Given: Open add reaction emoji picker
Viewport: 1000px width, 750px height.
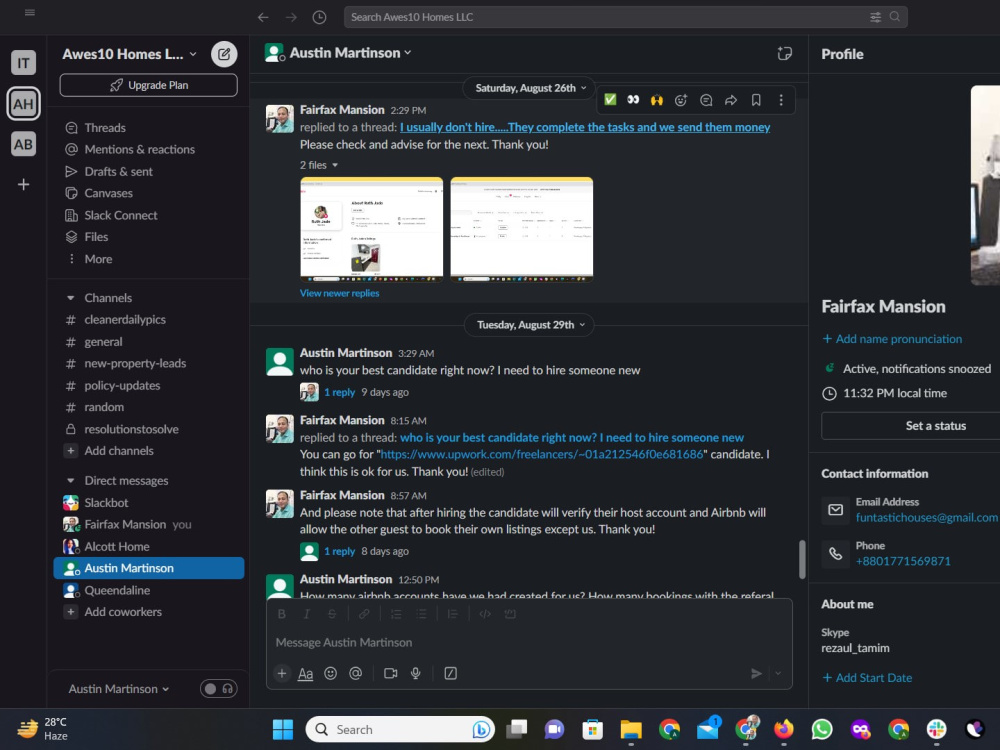Looking at the screenshot, I should coord(681,99).
